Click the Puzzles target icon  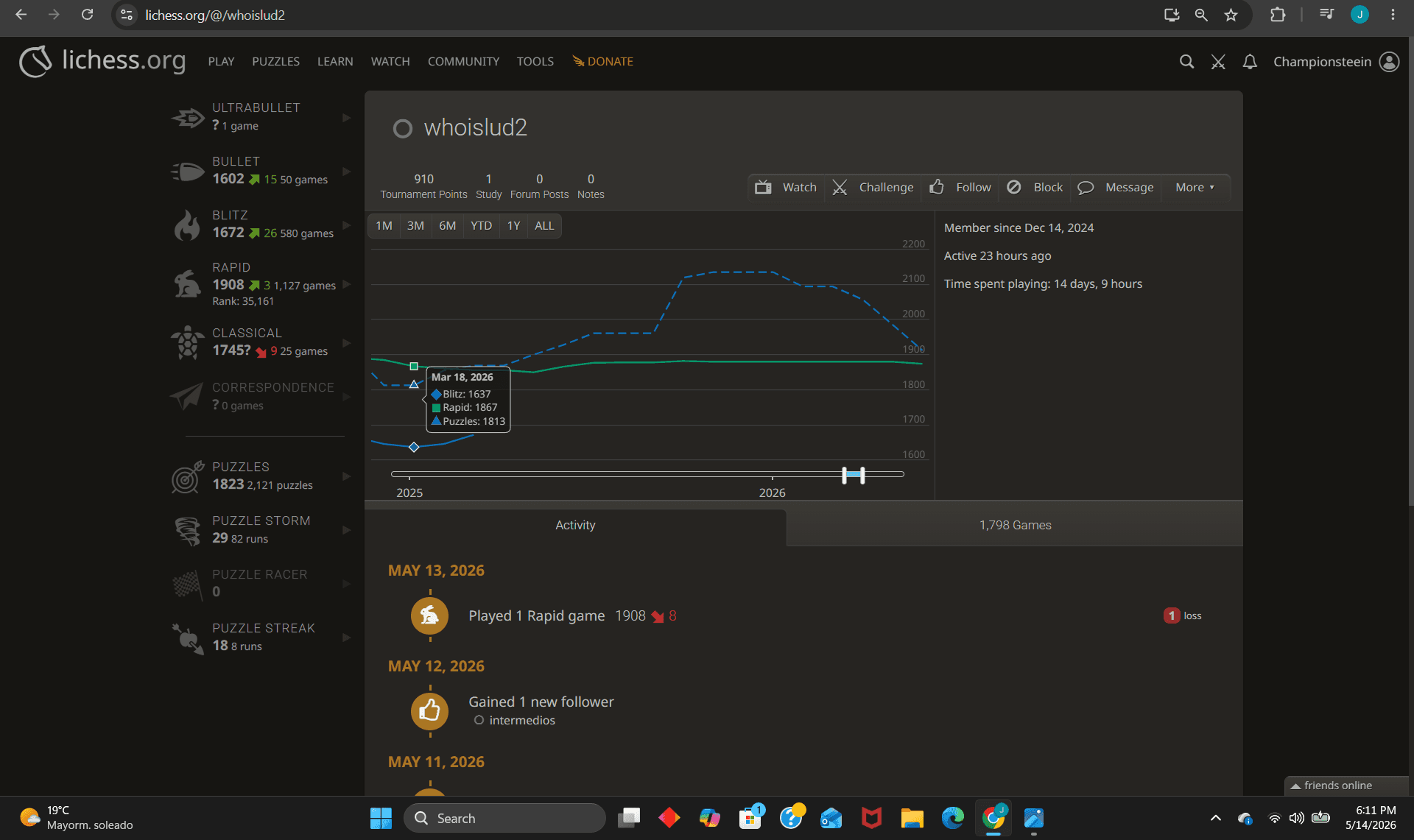tap(188, 476)
